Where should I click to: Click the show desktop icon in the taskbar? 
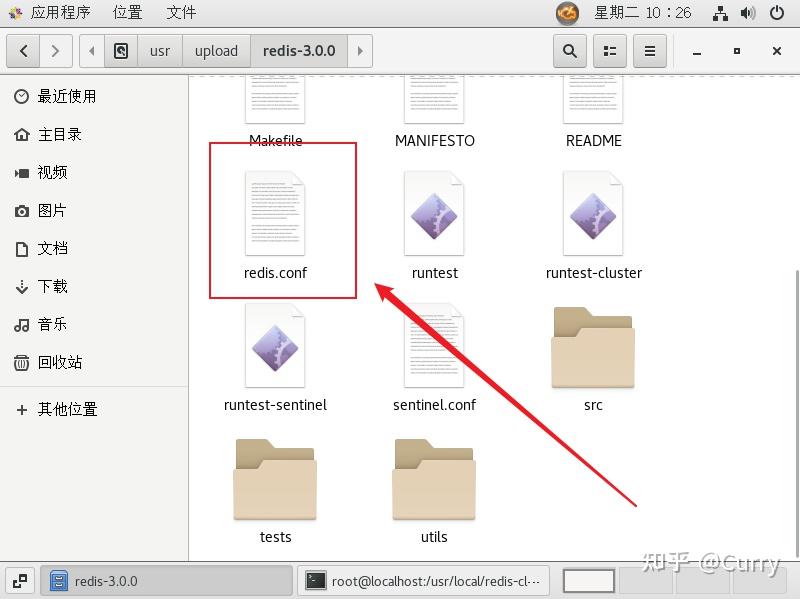pos(20,581)
